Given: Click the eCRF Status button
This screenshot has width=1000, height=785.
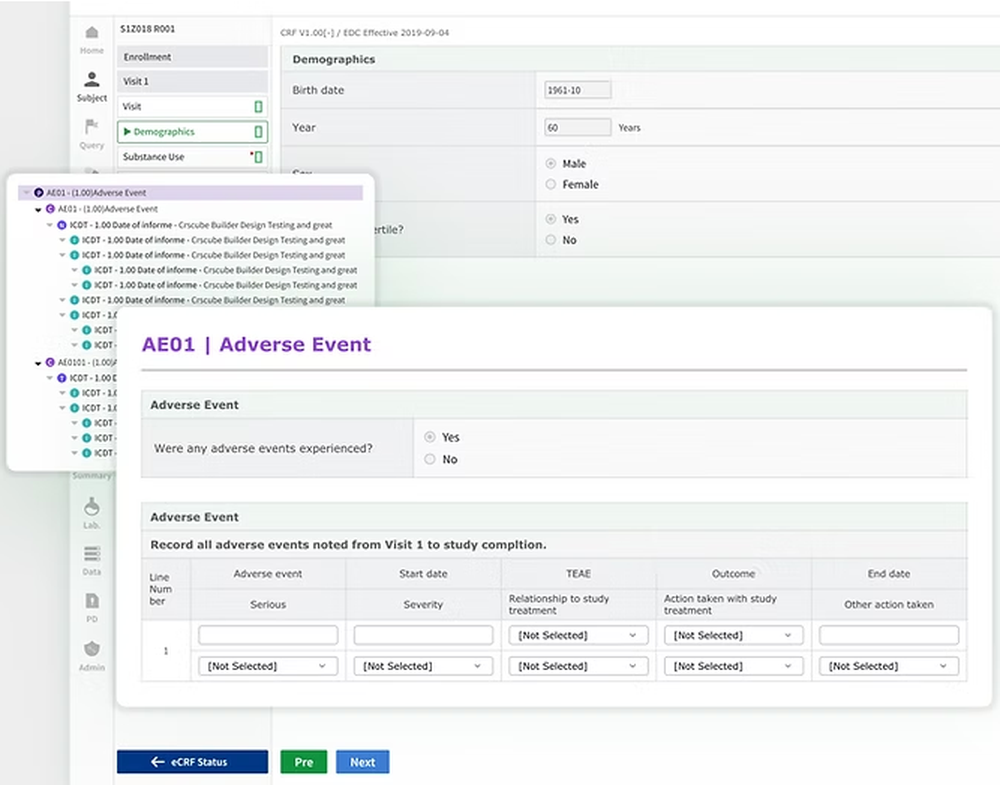Looking at the screenshot, I should coord(191,761).
